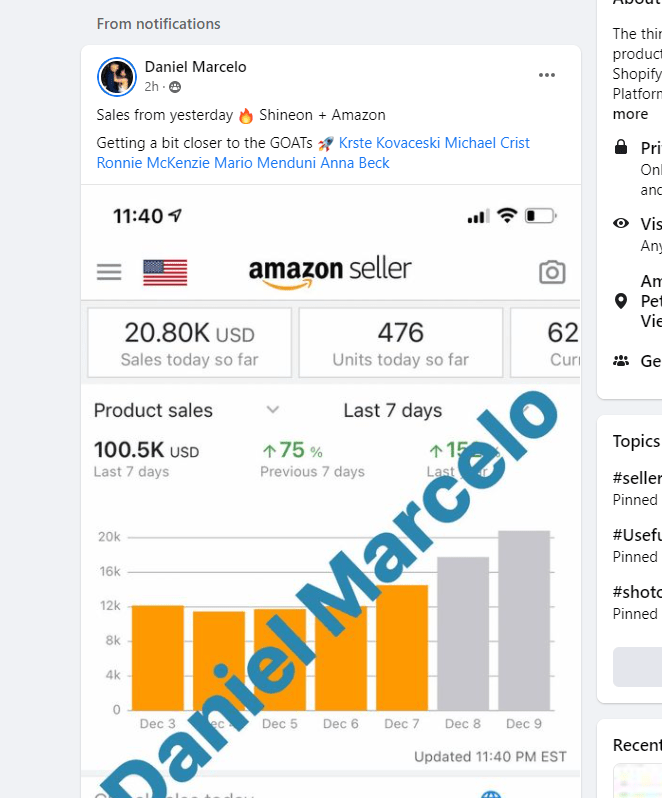
Task: Open Daniel Marcelo's profile name link
Action: coord(195,67)
